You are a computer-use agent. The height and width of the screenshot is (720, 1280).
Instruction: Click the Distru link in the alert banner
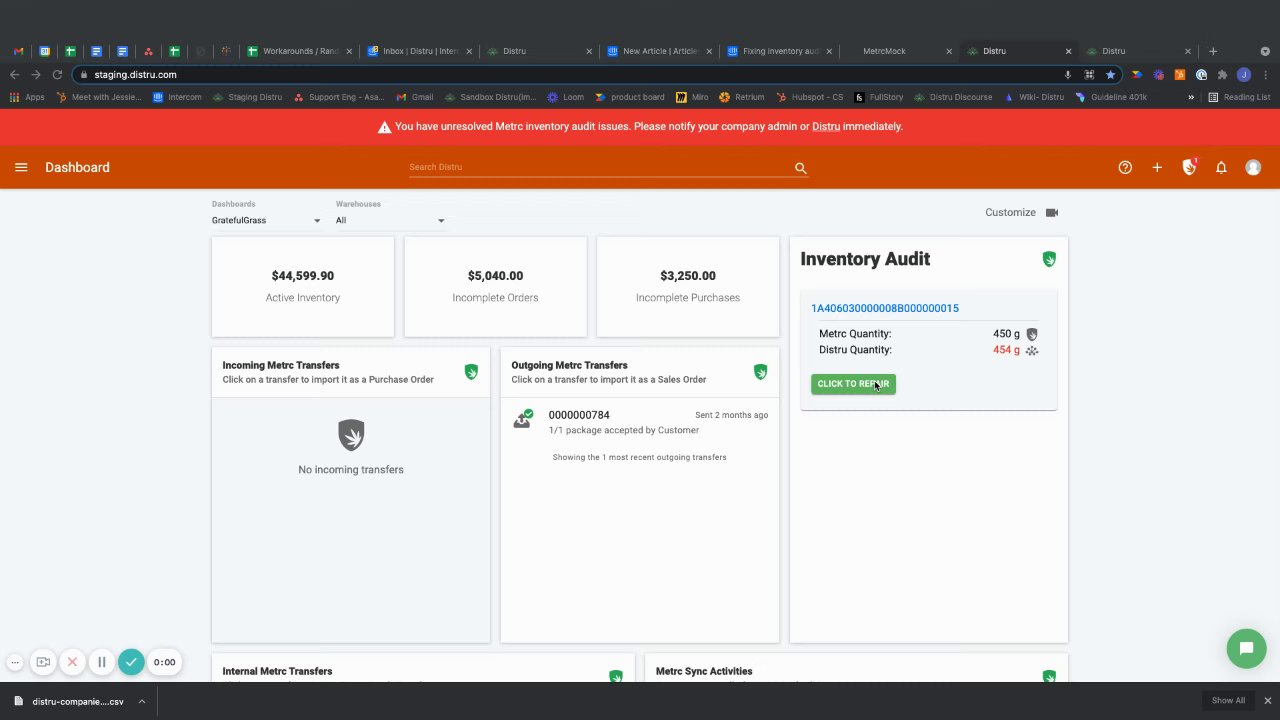pyautogui.click(x=826, y=127)
